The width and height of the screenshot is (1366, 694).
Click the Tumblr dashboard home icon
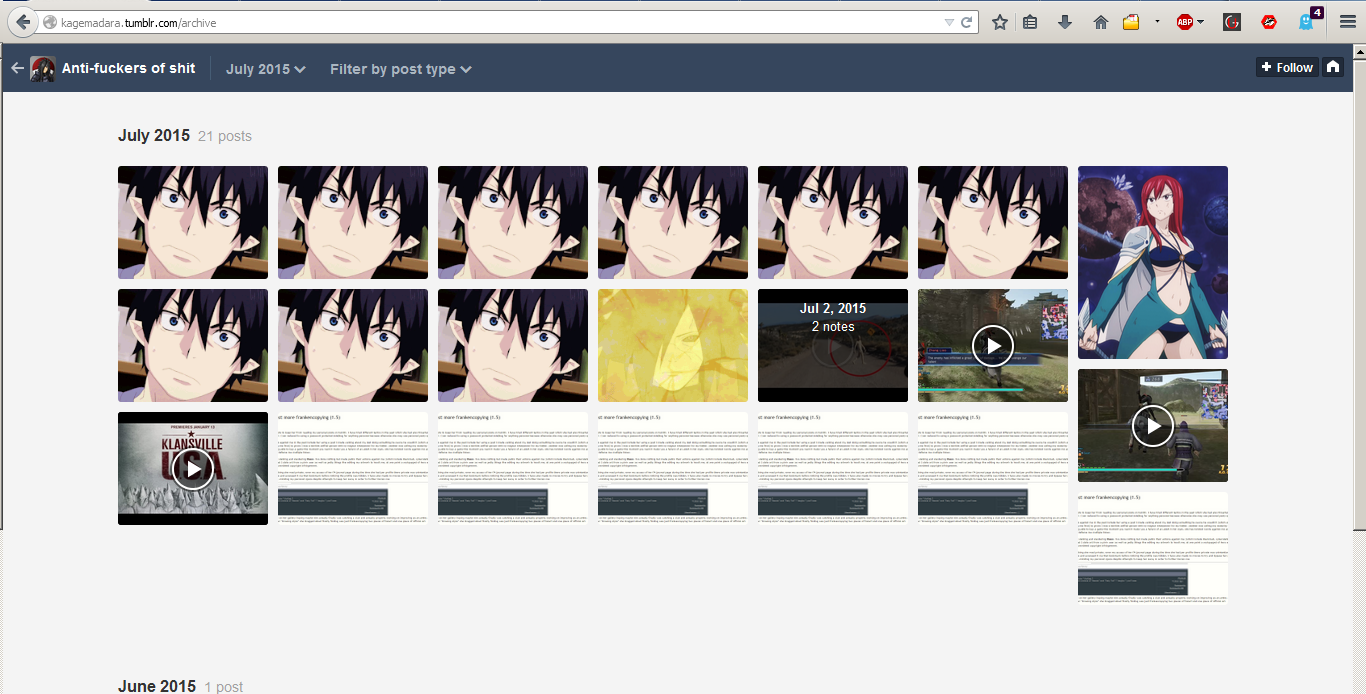1332,67
